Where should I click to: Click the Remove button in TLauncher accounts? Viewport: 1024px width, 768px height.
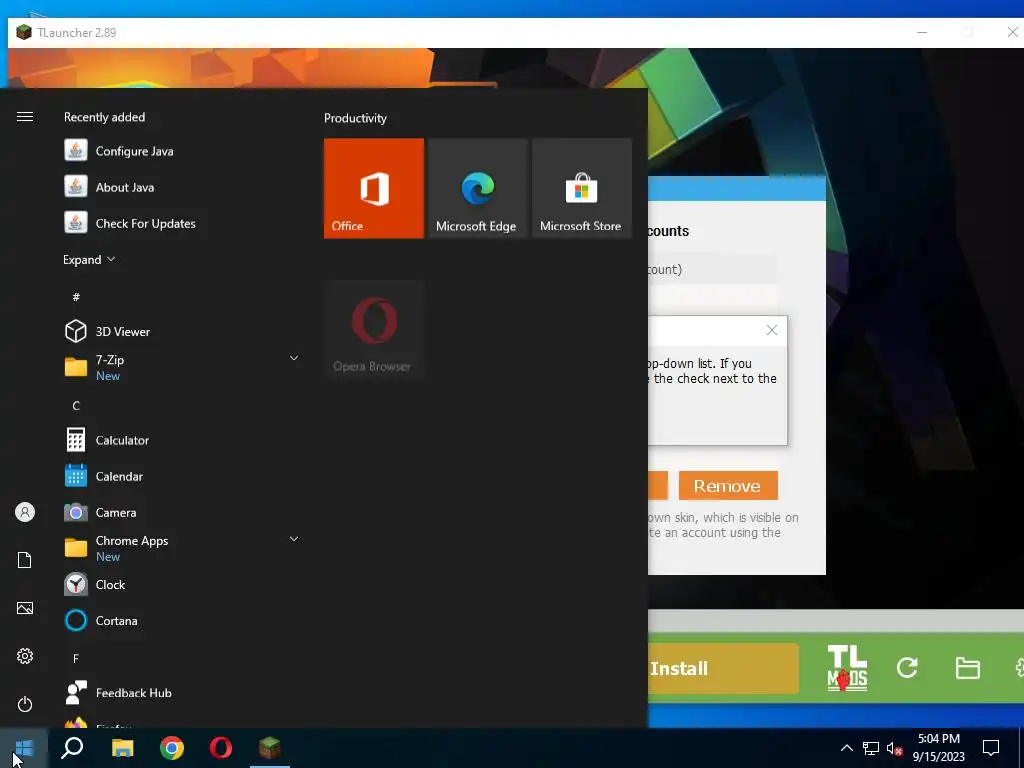pos(728,486)
